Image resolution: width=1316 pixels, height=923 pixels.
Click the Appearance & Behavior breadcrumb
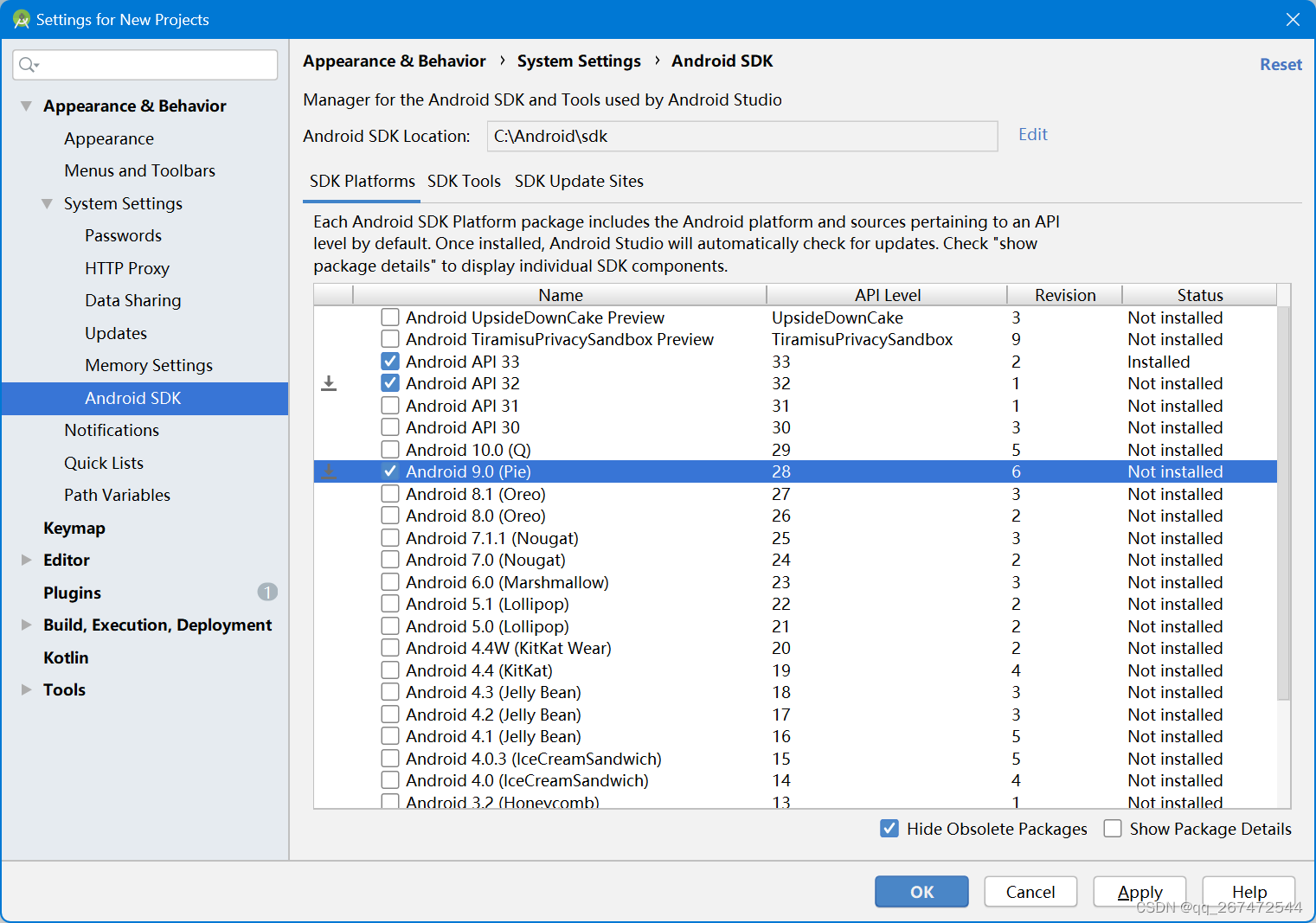pyautogui.click(x=395, y=61)
